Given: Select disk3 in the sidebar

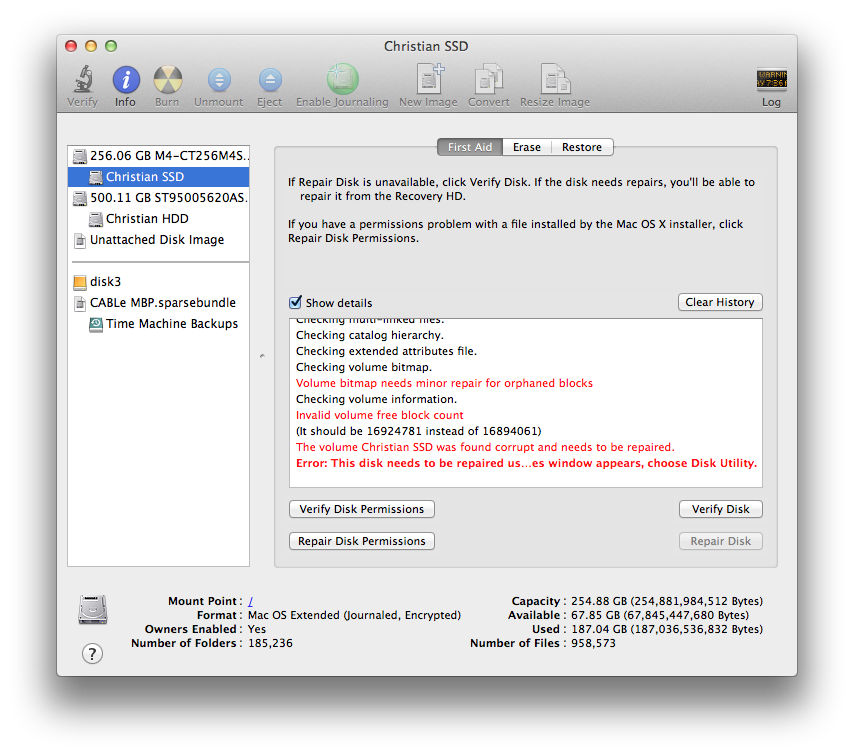Looking at the screenshot, I should pos(159,282).
